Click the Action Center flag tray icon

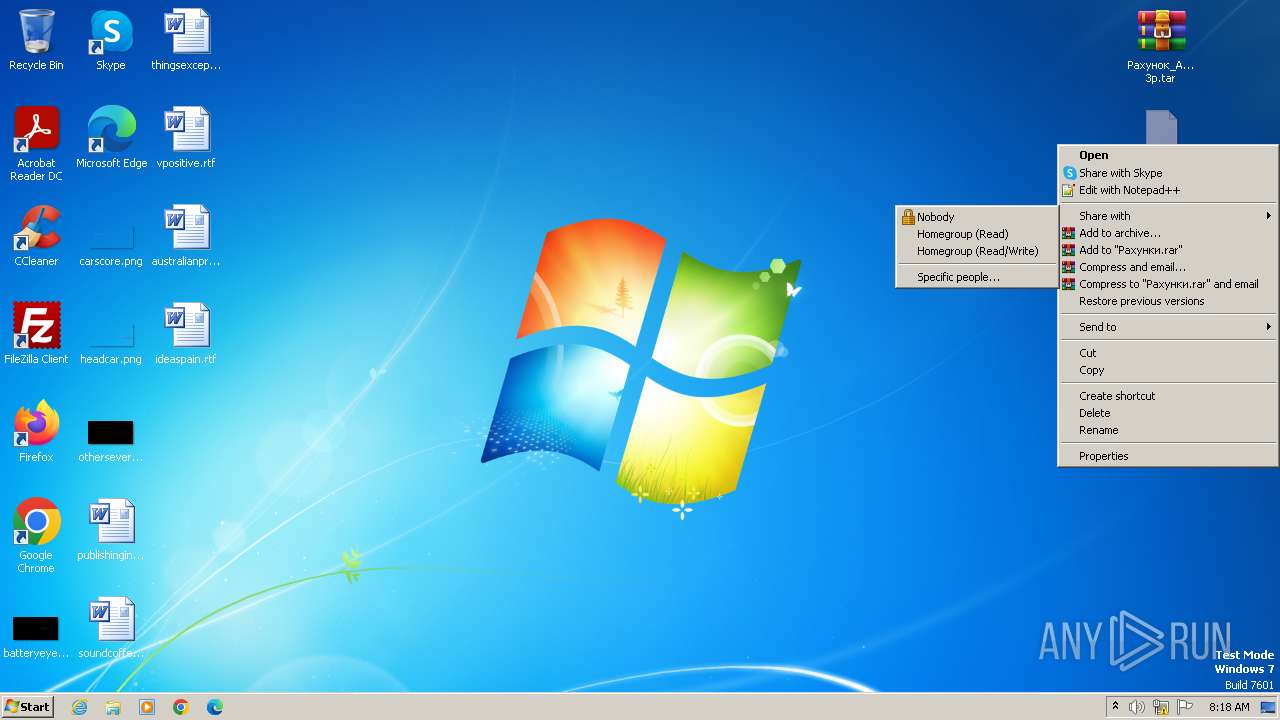pyautogui.click(x=1185, y=707)
